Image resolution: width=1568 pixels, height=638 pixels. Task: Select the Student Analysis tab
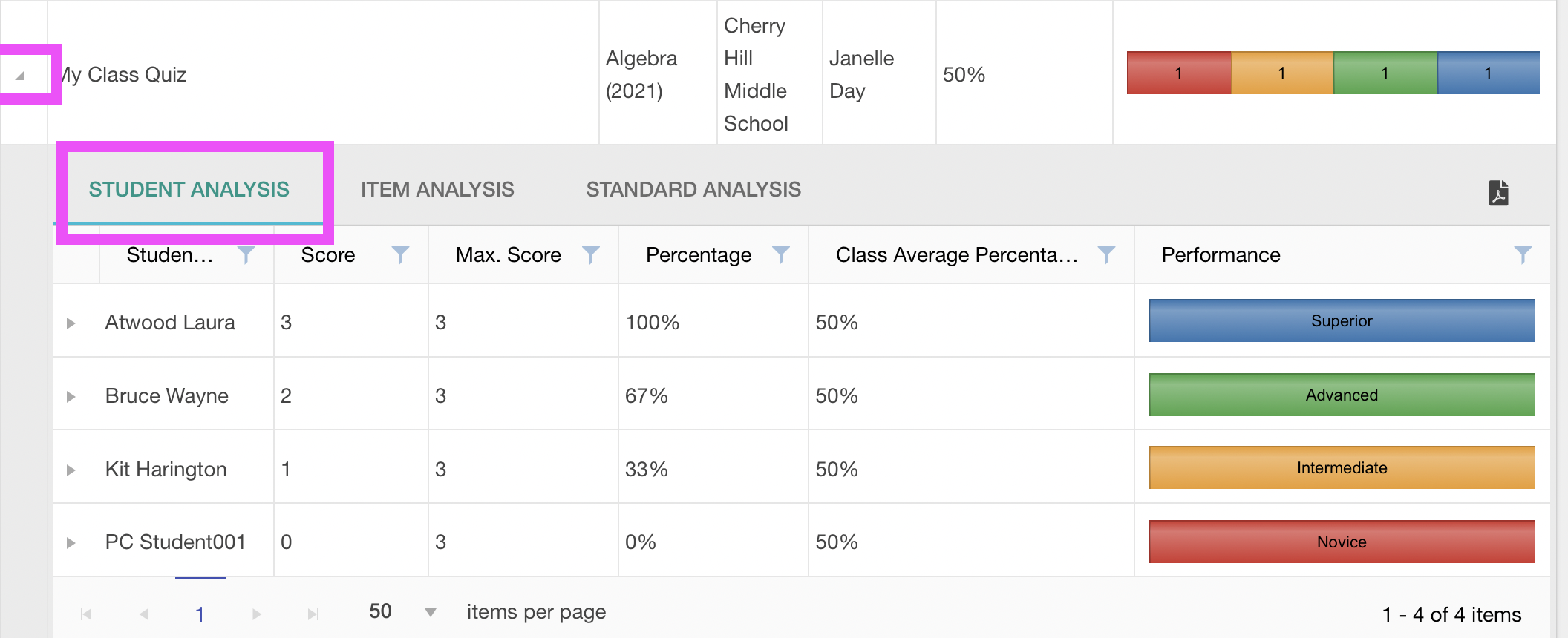[189, 190]
